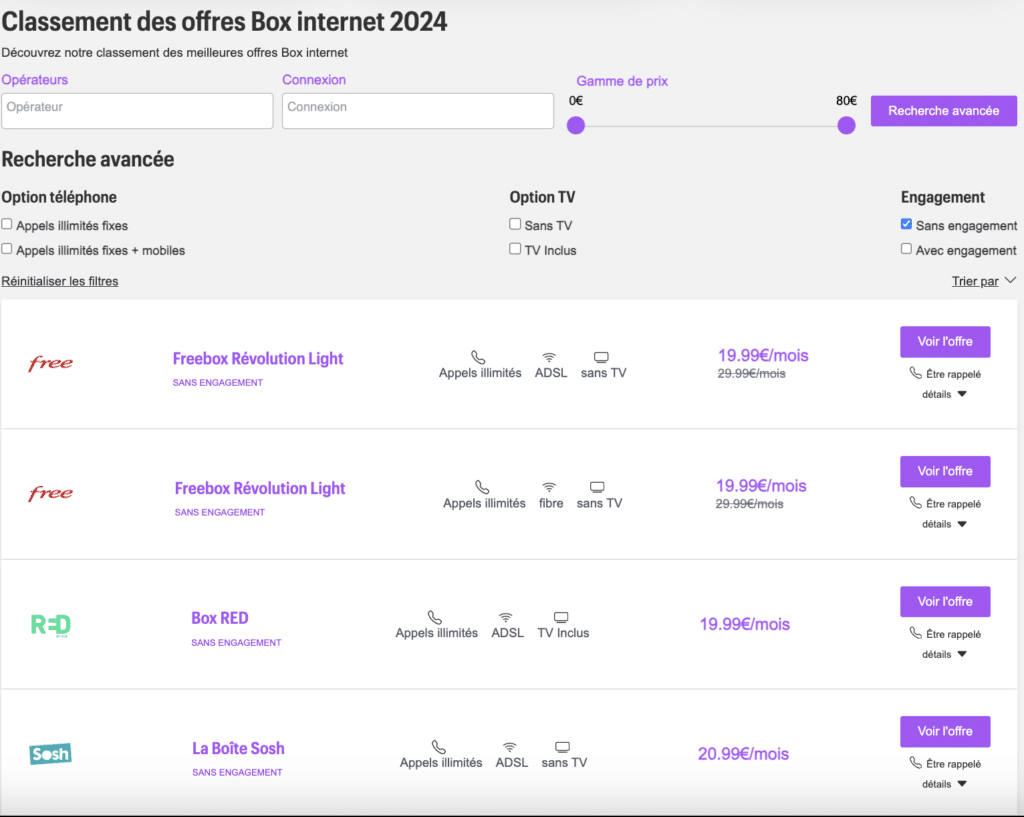Open the Trier par sort dropdown
This screenshot has width=1024, height=817.
(x=983, y=281)
